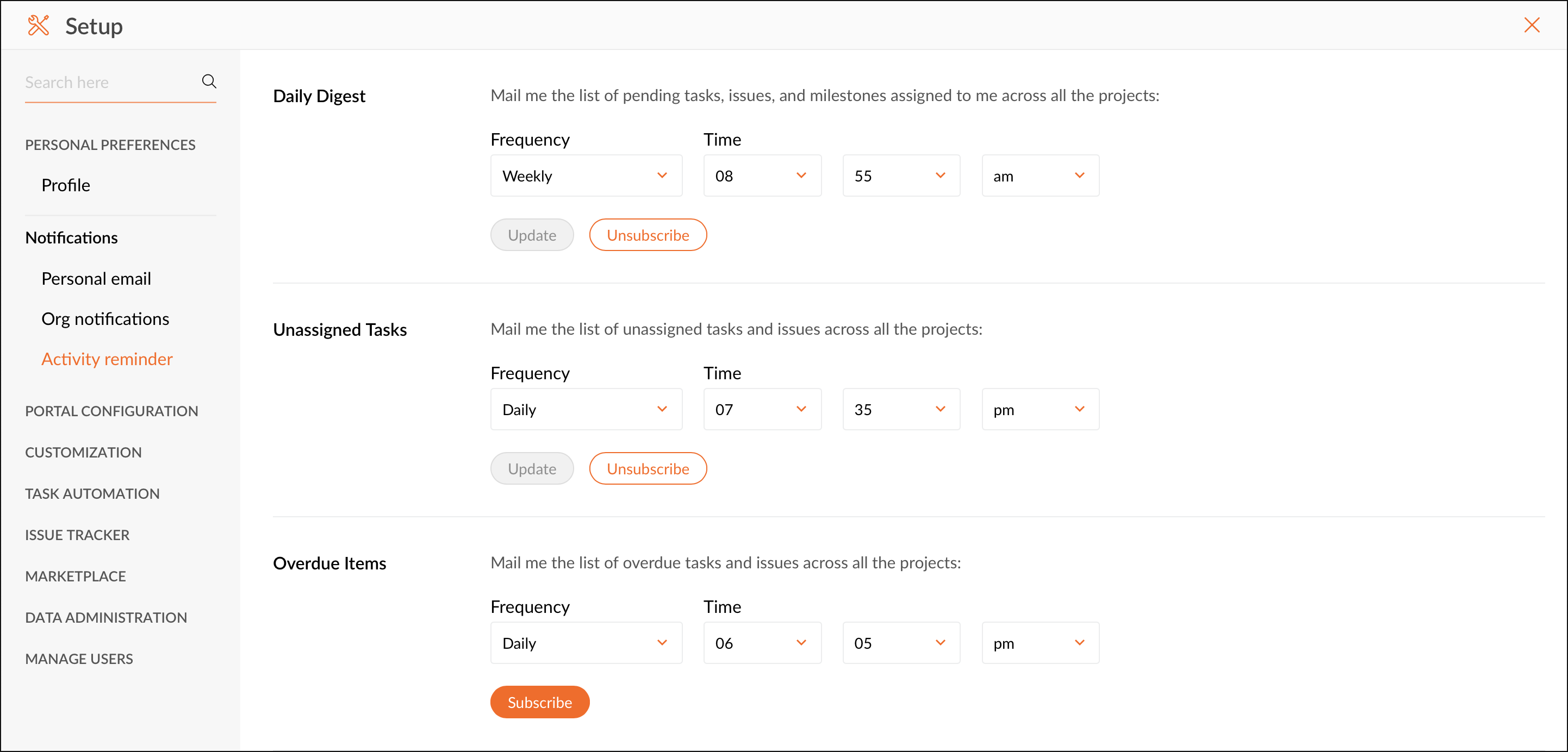Change Daily Digest am/pm selector
Image resolution: width=1568 pixels, height=752 pixels.
(1040, 176)
